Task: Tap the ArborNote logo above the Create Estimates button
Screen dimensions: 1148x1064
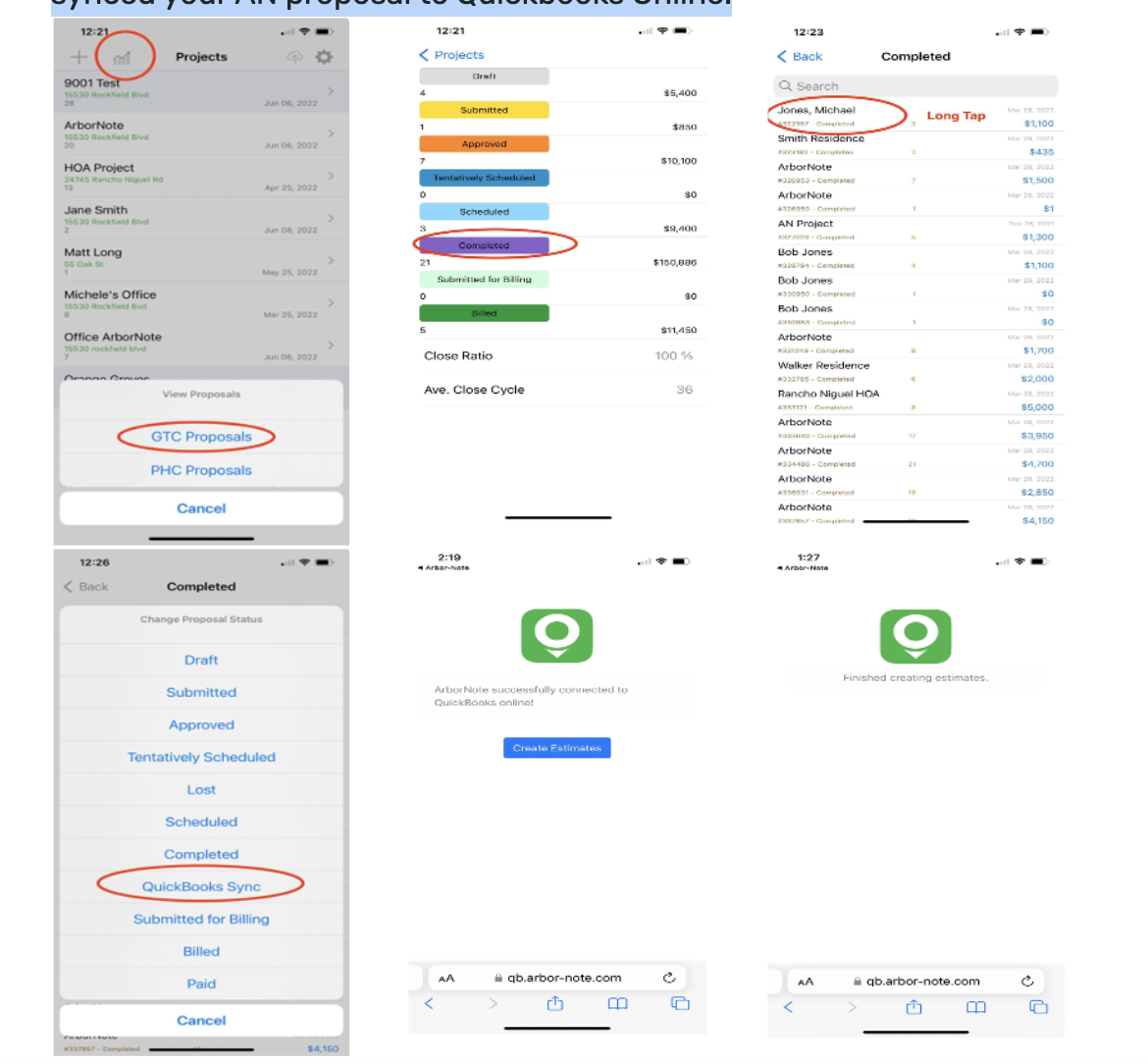Action: 556,635
